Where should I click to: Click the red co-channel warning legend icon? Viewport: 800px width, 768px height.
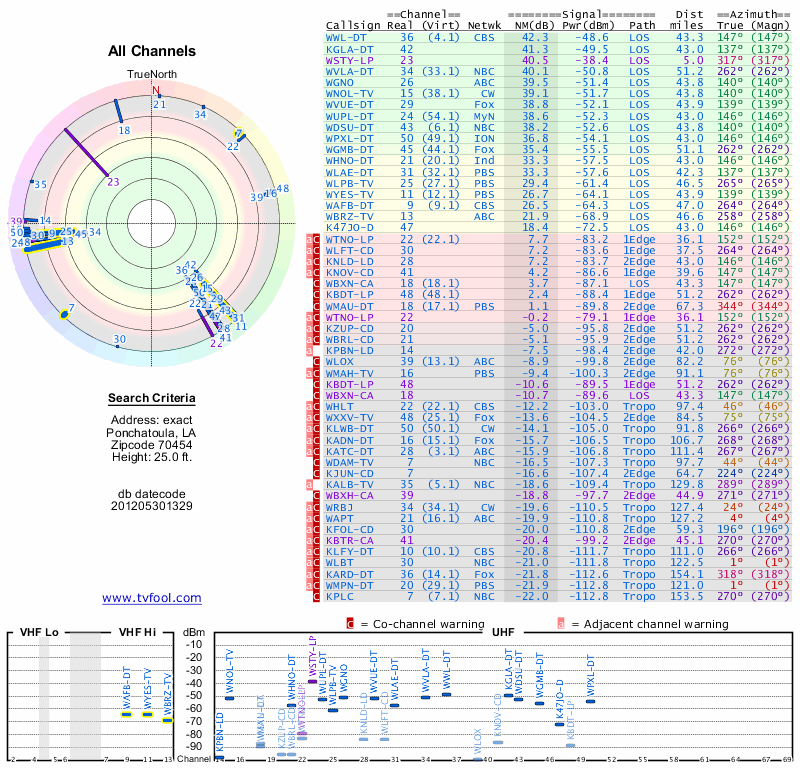tap(350, 624)
